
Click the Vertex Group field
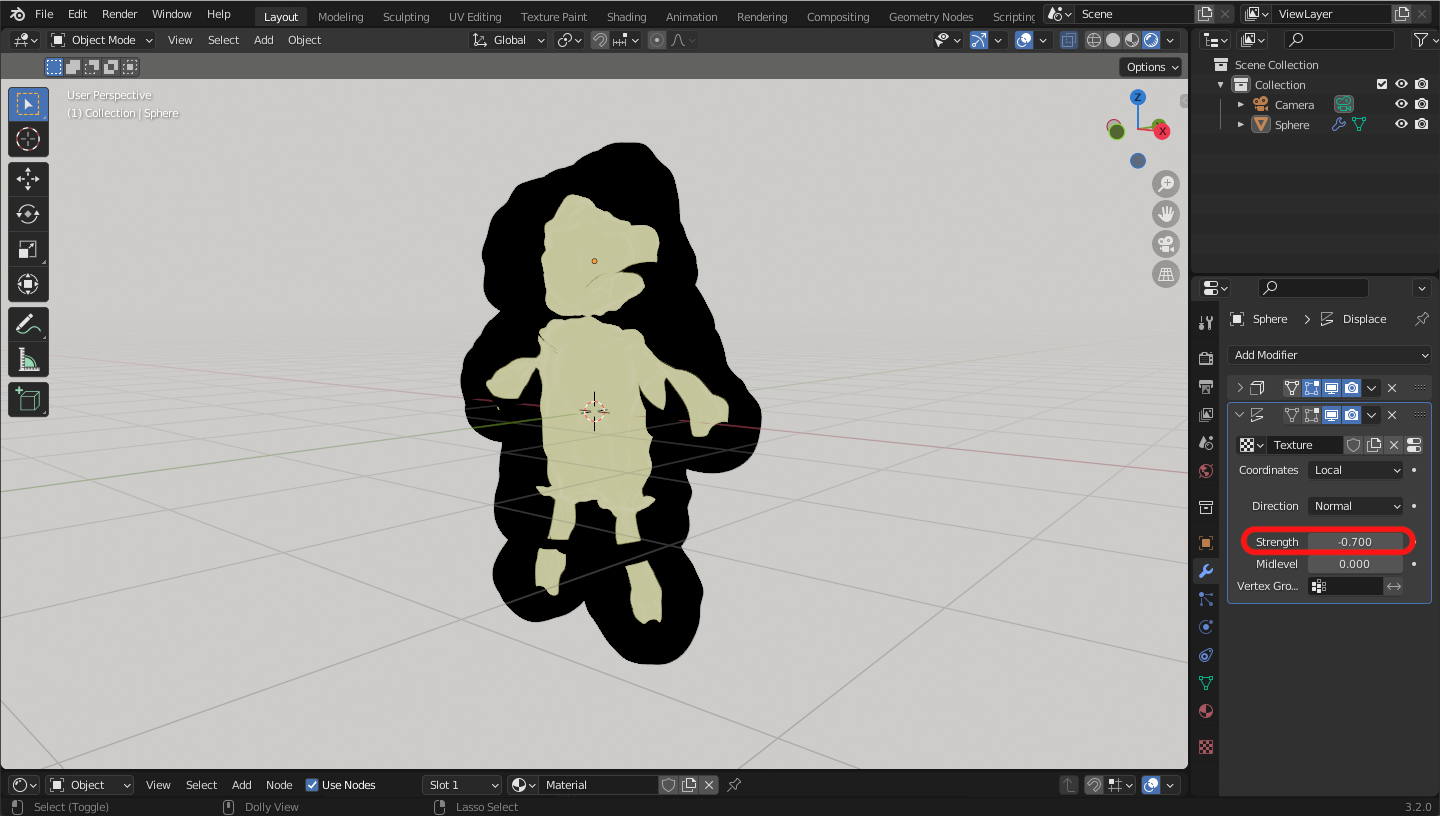(x=1346, y=586)
